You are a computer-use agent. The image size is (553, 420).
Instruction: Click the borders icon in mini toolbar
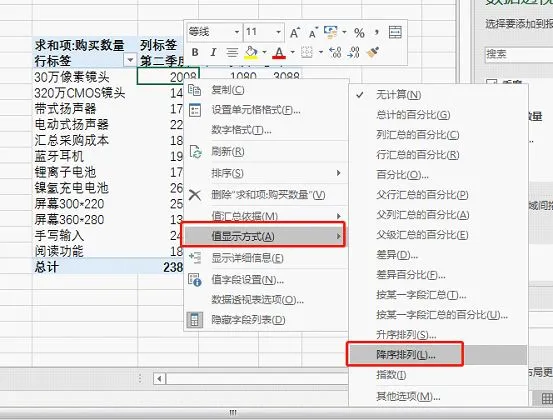pyautogui.click(x=307, y=53)
